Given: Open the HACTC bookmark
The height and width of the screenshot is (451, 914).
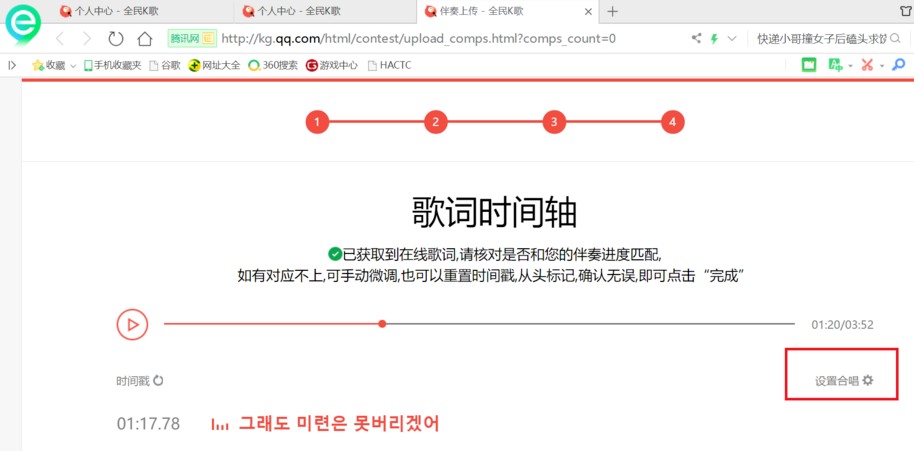Looking at the screenshot, I should click(x=389, y=65).
